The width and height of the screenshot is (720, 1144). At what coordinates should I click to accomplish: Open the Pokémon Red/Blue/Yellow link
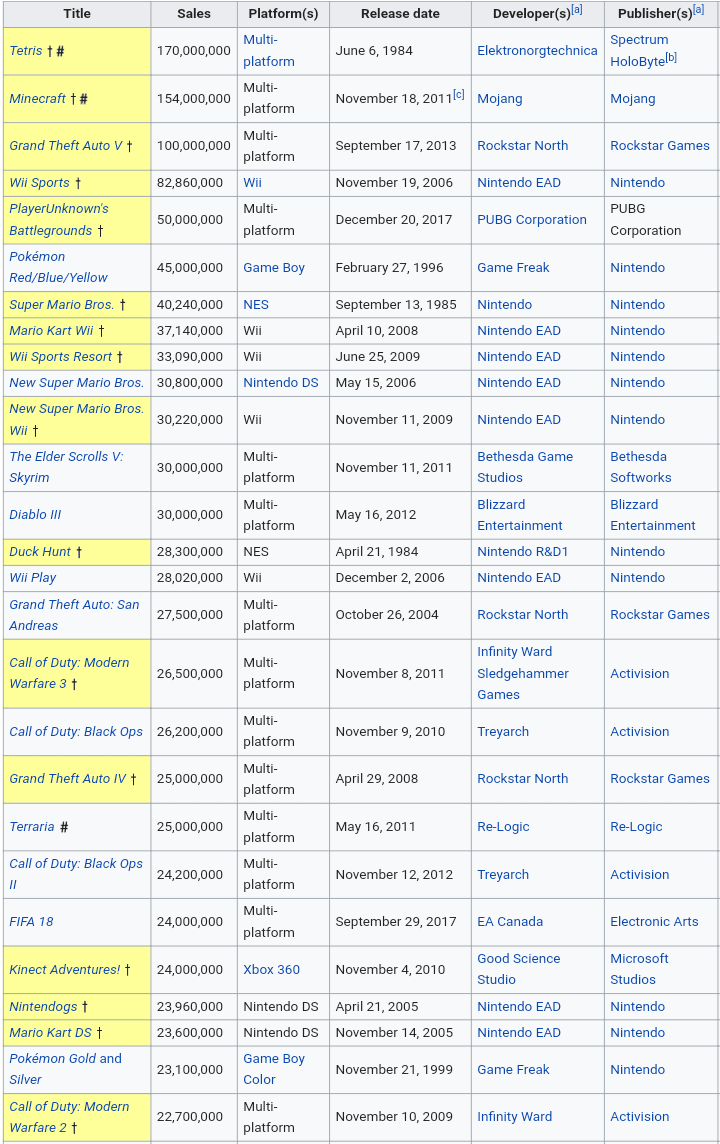(58, 268)
